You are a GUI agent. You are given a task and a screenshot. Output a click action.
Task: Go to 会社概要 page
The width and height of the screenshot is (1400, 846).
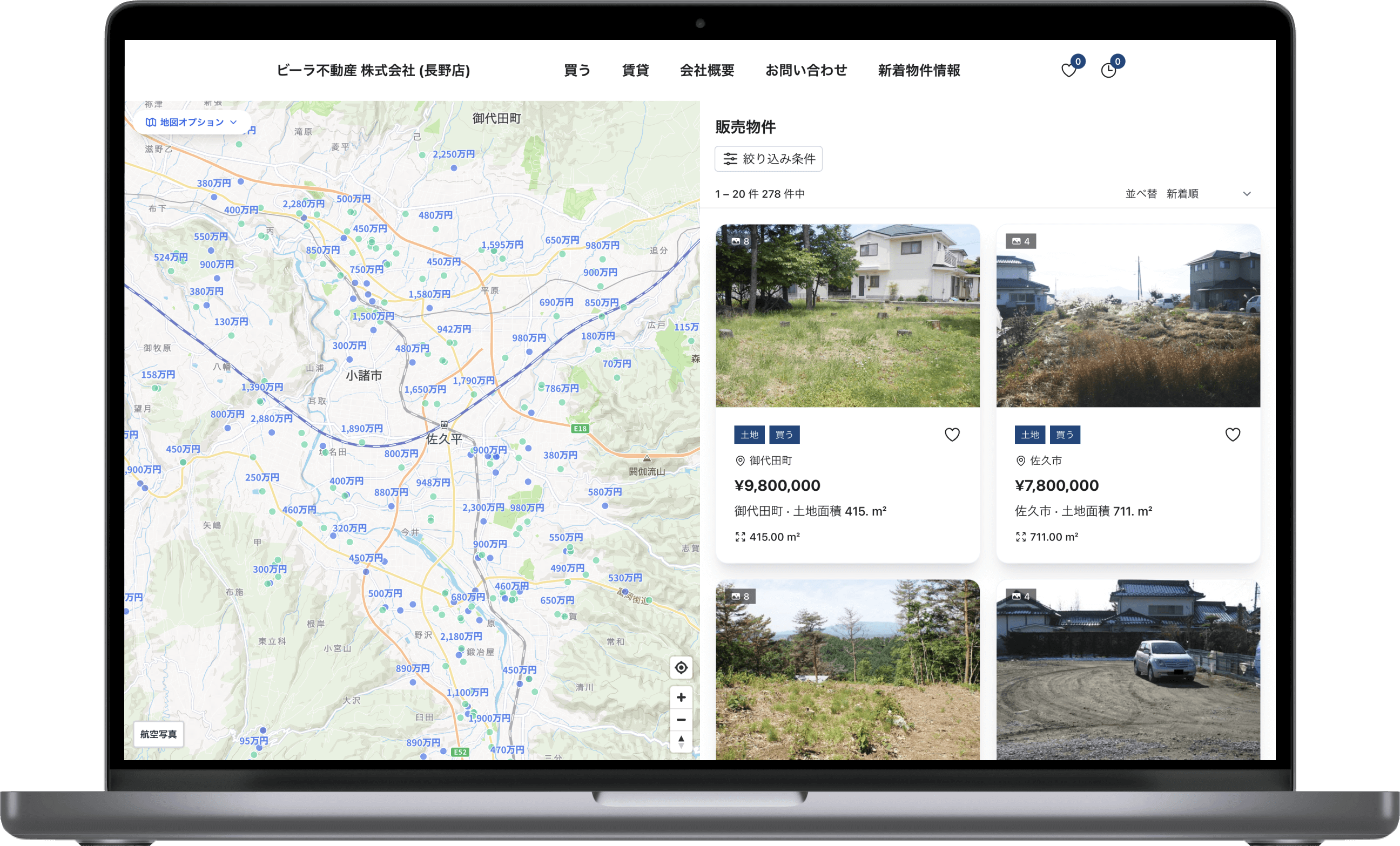(707, 70)
